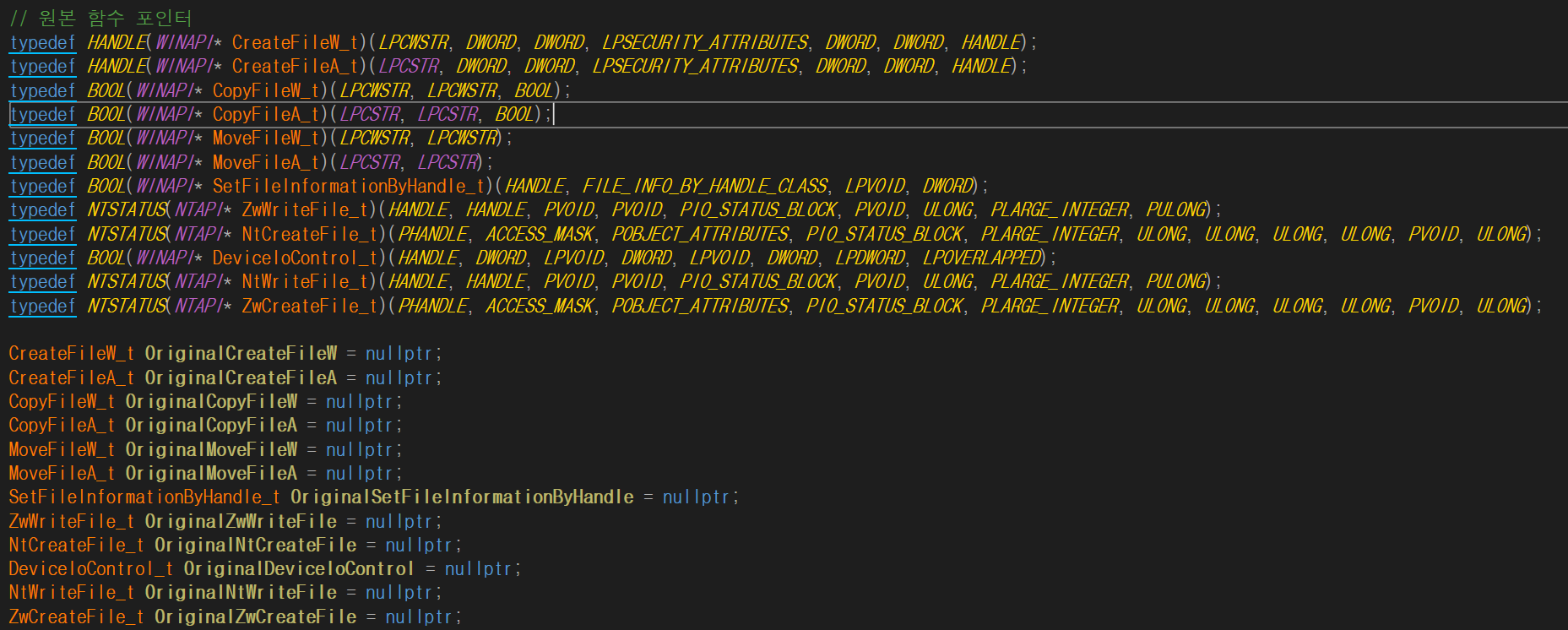Click LPSECURITY_ATTRIBUTES in CreateFileW_t typedef
The height and width of the screenshot is (630, 1568).
pos(705,42)
